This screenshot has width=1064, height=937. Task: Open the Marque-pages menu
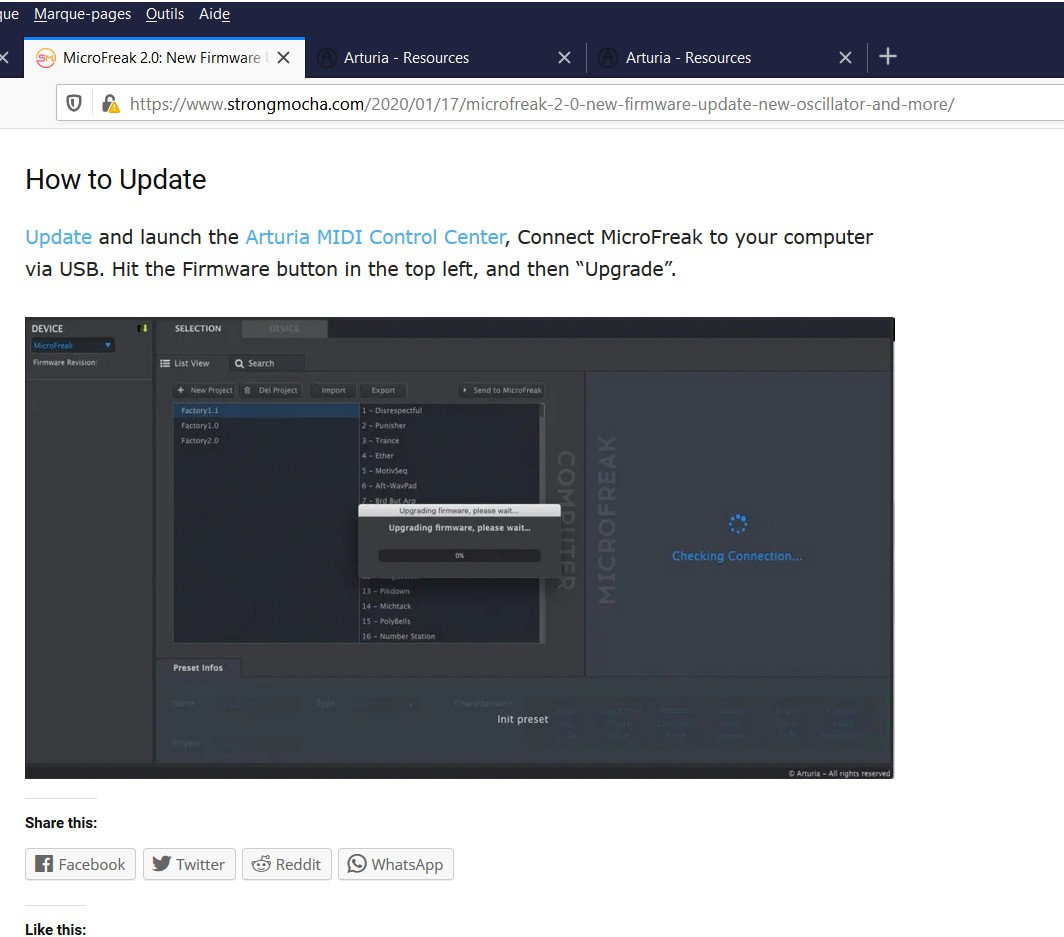[82, 14]
